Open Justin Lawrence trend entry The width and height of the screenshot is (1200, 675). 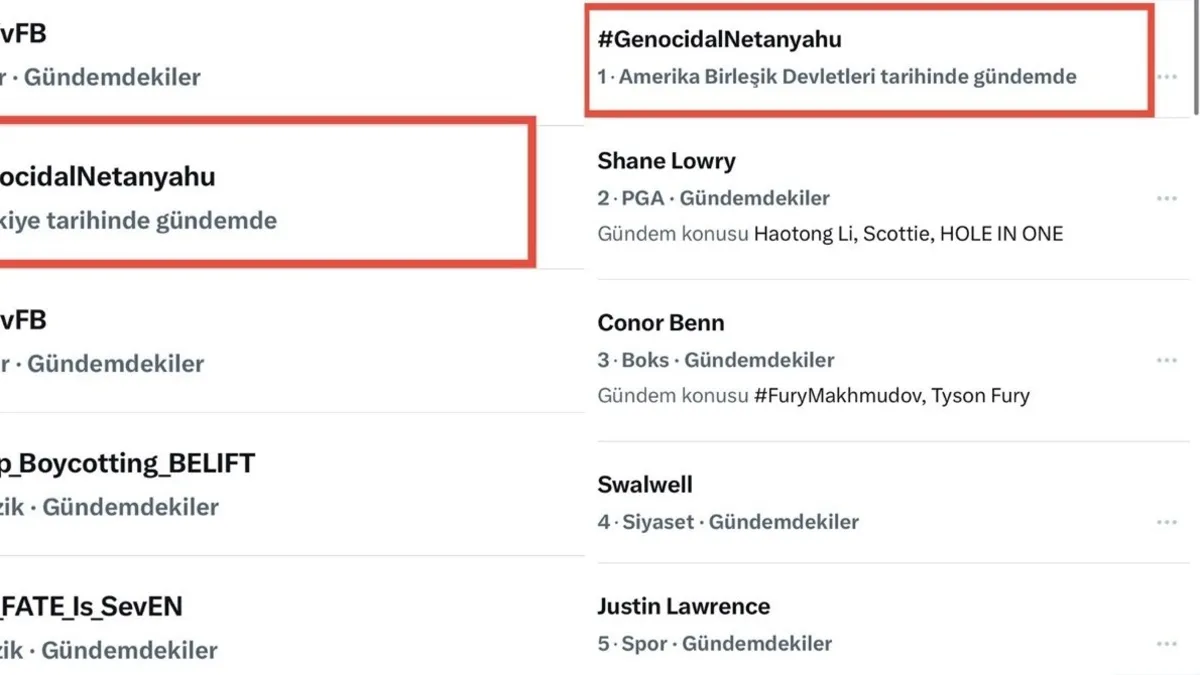click(683, 607)
